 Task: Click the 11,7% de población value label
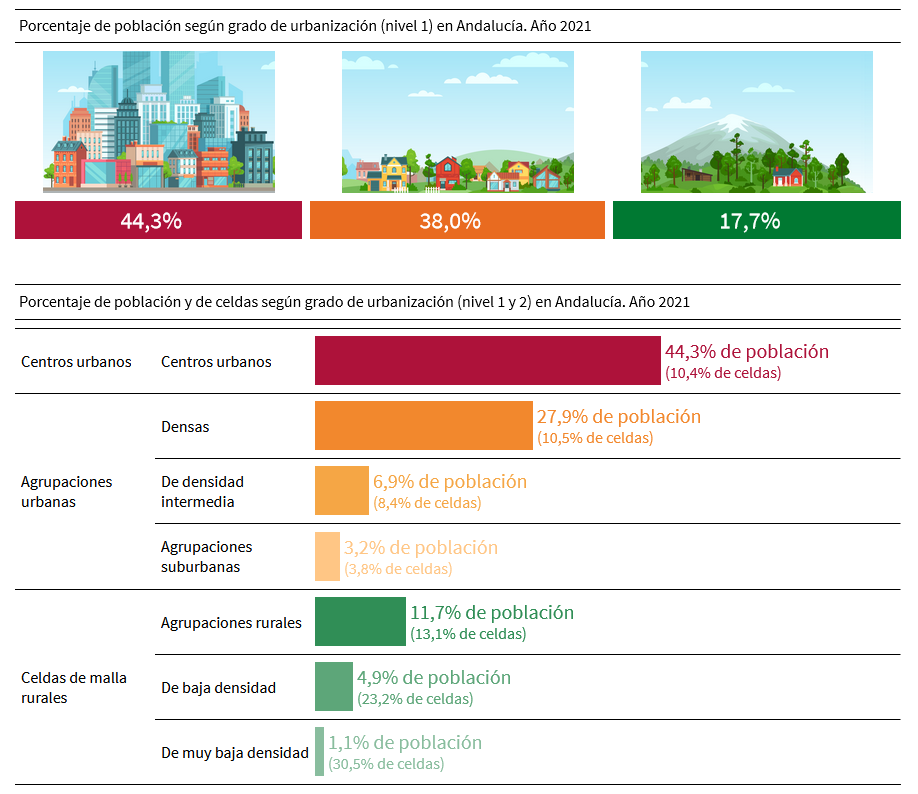pyautogui.click(x=492, y=612)
